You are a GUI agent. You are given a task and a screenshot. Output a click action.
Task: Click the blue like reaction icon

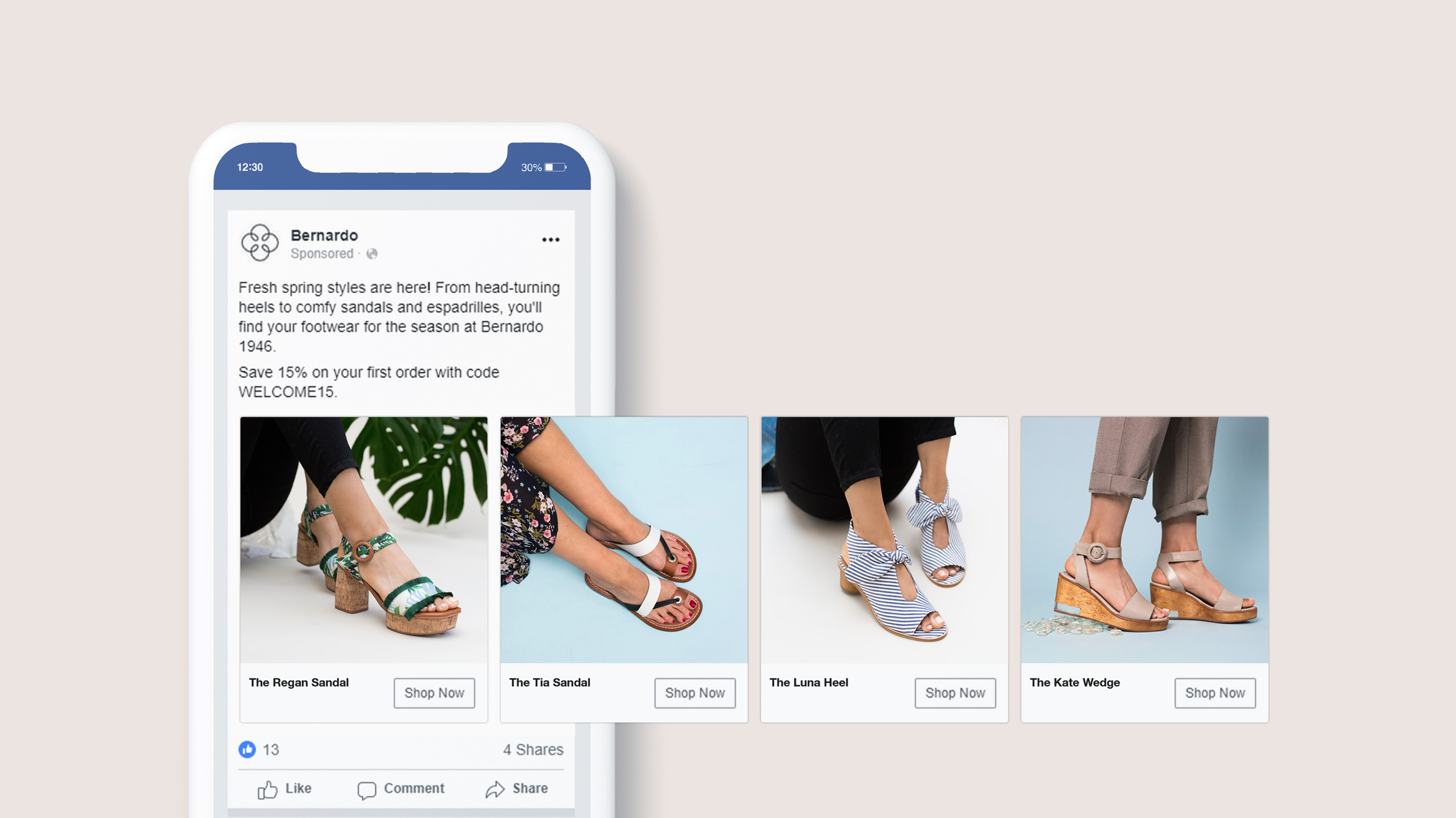(247, 749)
